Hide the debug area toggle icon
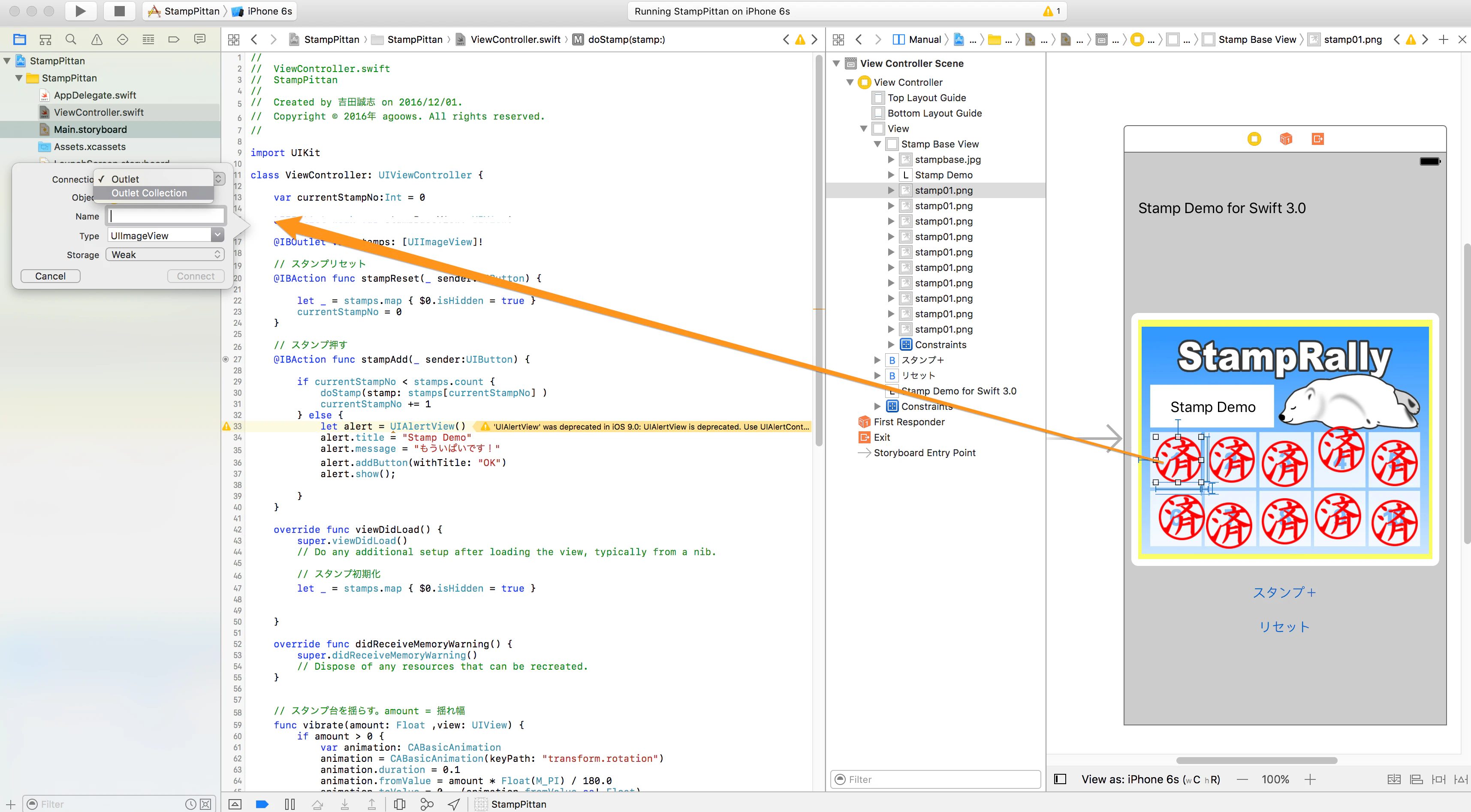 (235, 804)
